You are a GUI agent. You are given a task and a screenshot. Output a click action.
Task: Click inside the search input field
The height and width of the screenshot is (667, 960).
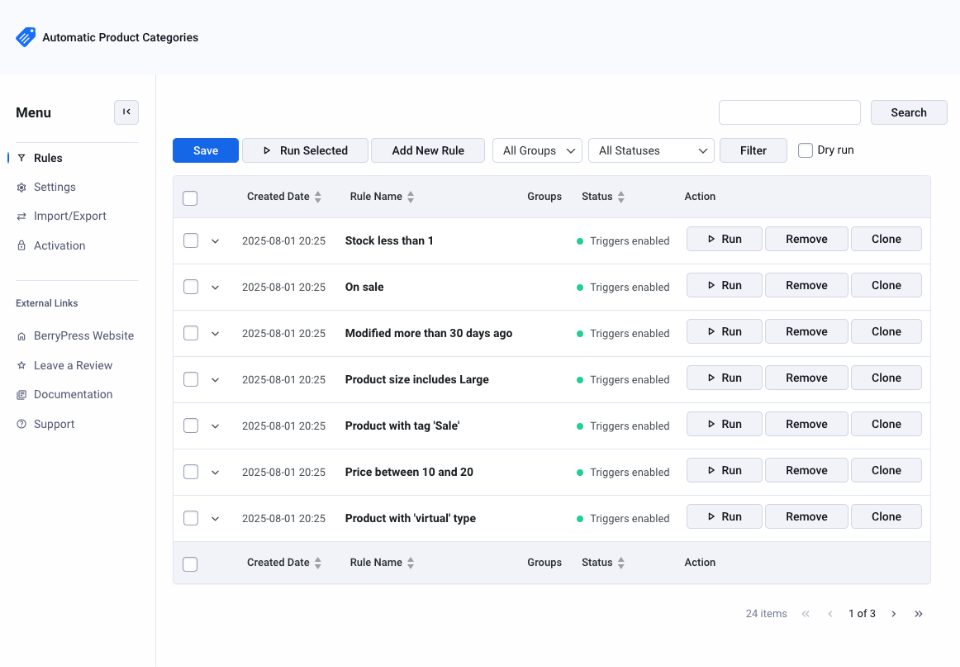pyautogui.click(x=789, y=112)
